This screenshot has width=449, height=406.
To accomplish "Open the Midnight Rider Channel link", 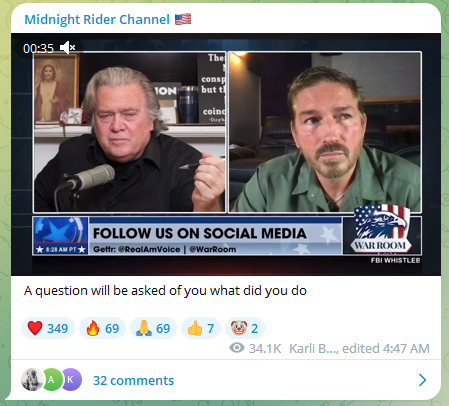I will pos(97,20).
